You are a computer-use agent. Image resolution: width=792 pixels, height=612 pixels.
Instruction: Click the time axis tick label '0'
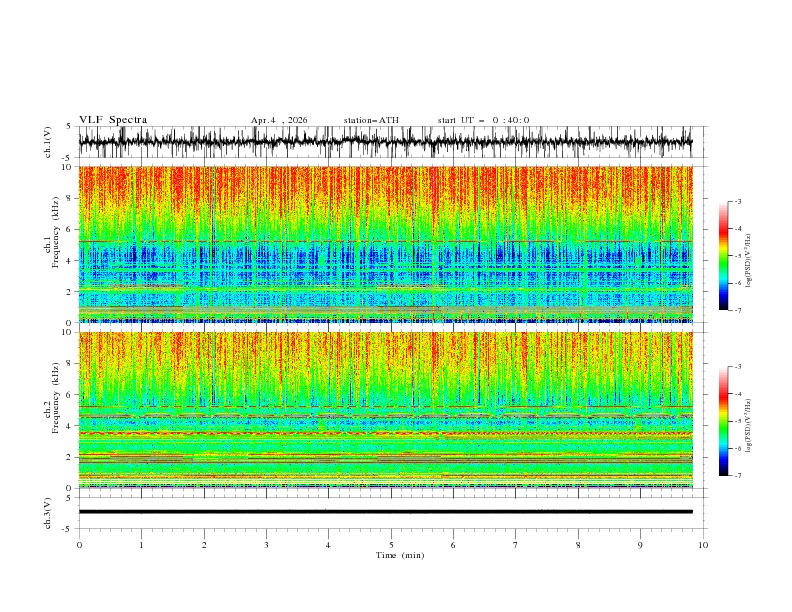[x=79, y=545]
